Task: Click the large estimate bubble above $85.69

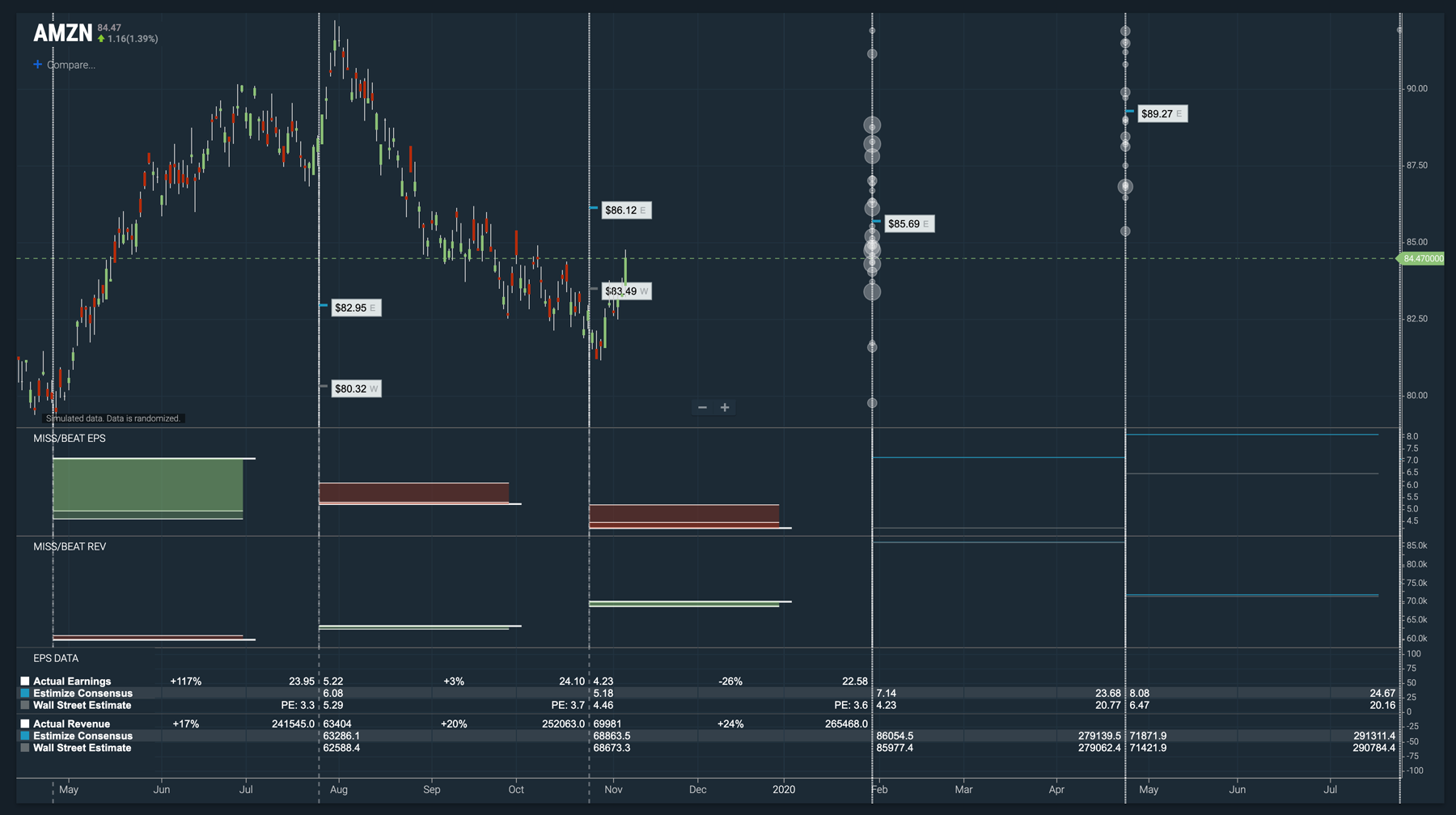Action: [872, 207]
